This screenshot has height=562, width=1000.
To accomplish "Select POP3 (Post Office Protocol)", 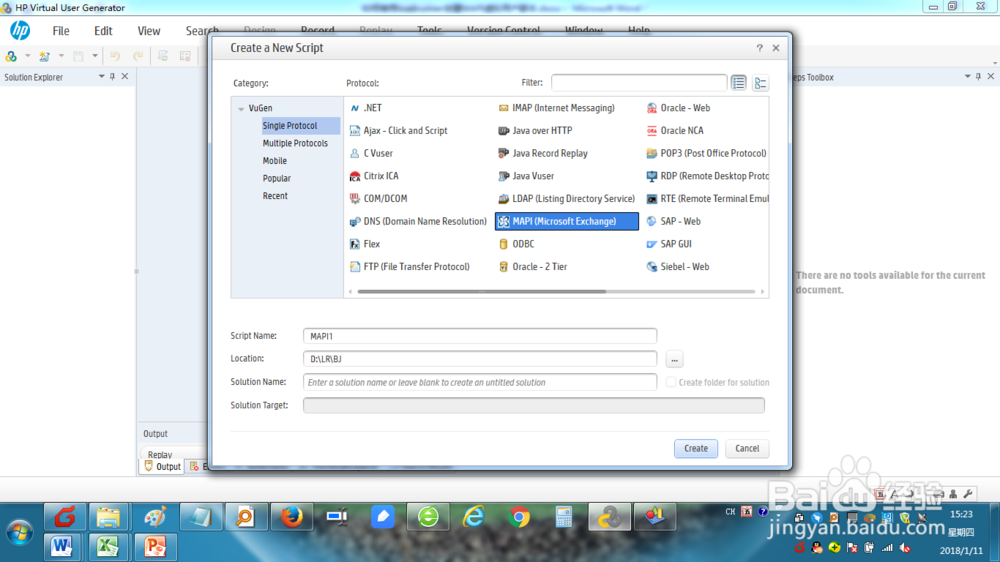I will (x=707, y=153).
